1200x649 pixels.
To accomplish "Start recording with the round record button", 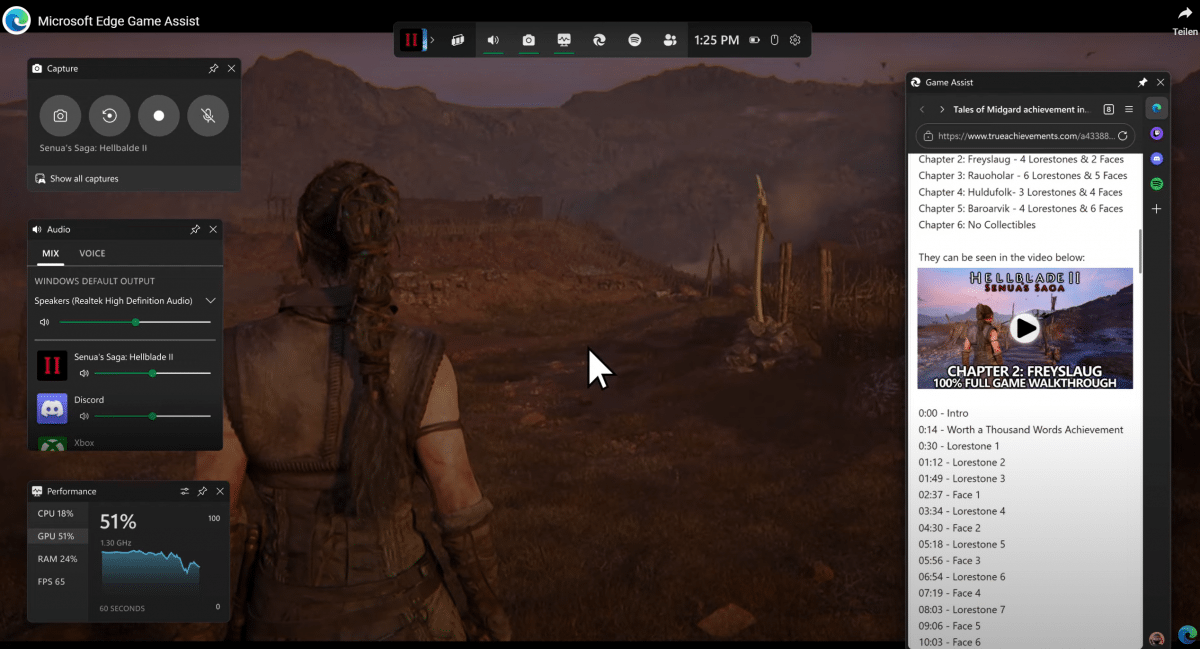I will (158, 116).
